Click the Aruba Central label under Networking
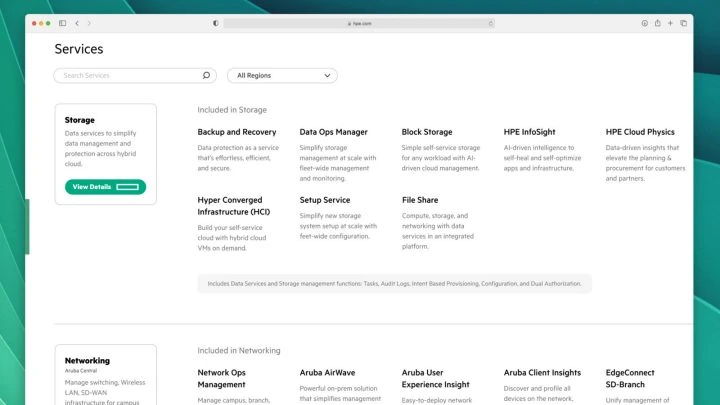The image size is (720, 405). click(81, 371)
